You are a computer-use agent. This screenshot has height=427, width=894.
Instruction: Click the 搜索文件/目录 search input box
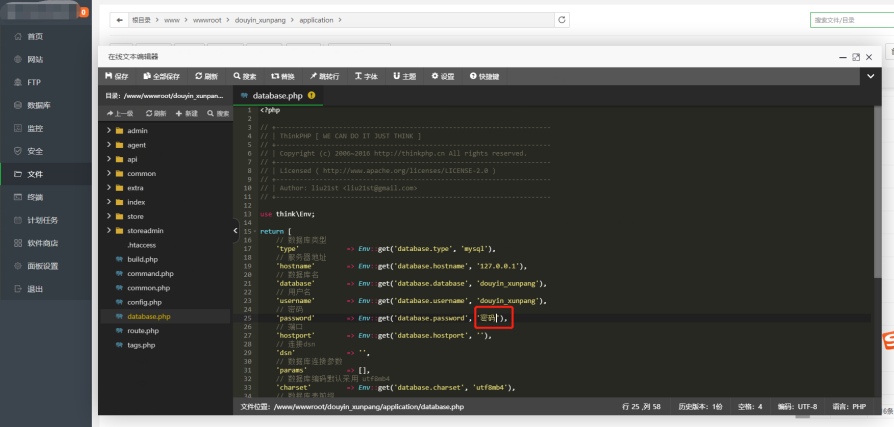(x=848, y=19)
